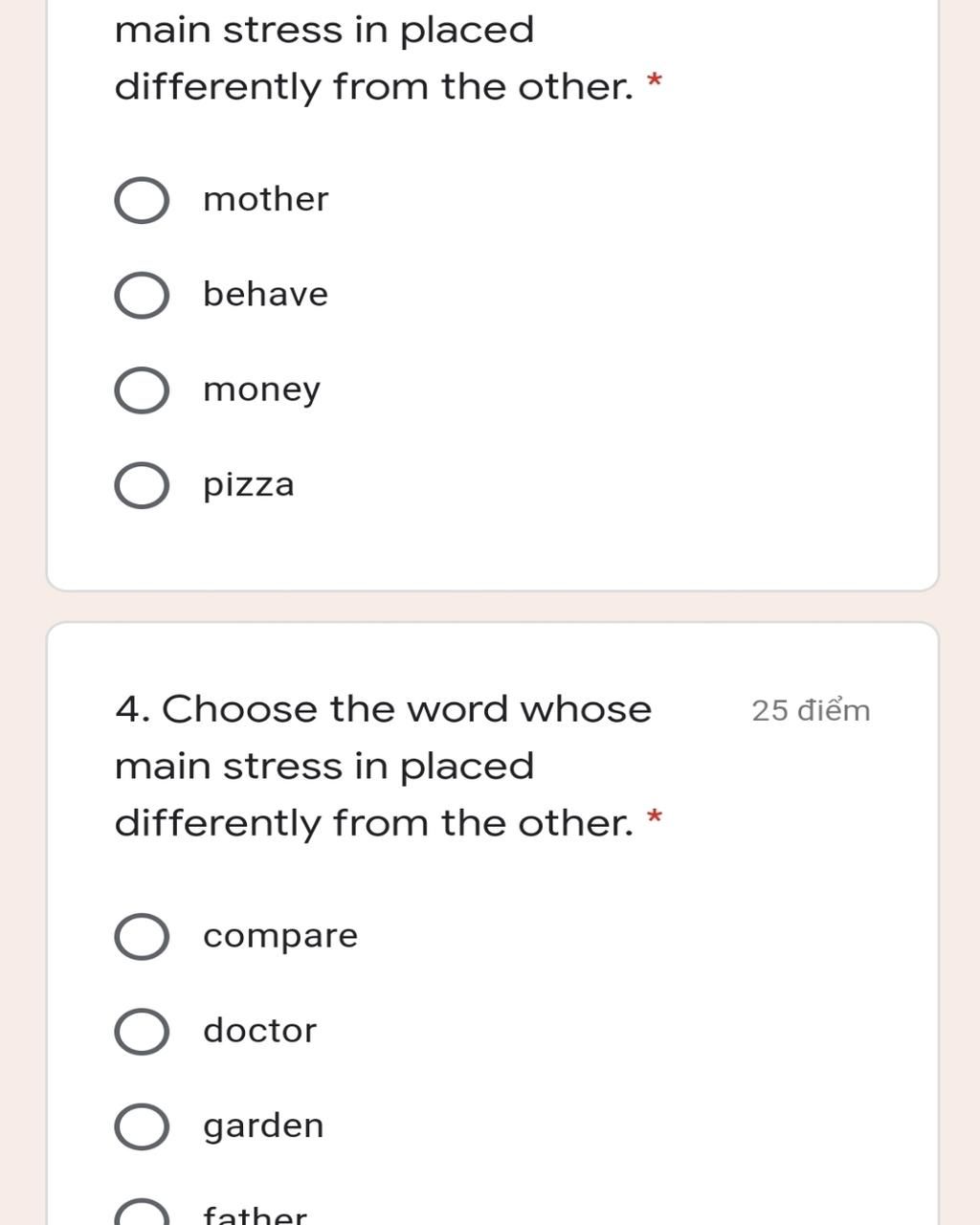Select the radio circle beside compare

tap(142, 936)
